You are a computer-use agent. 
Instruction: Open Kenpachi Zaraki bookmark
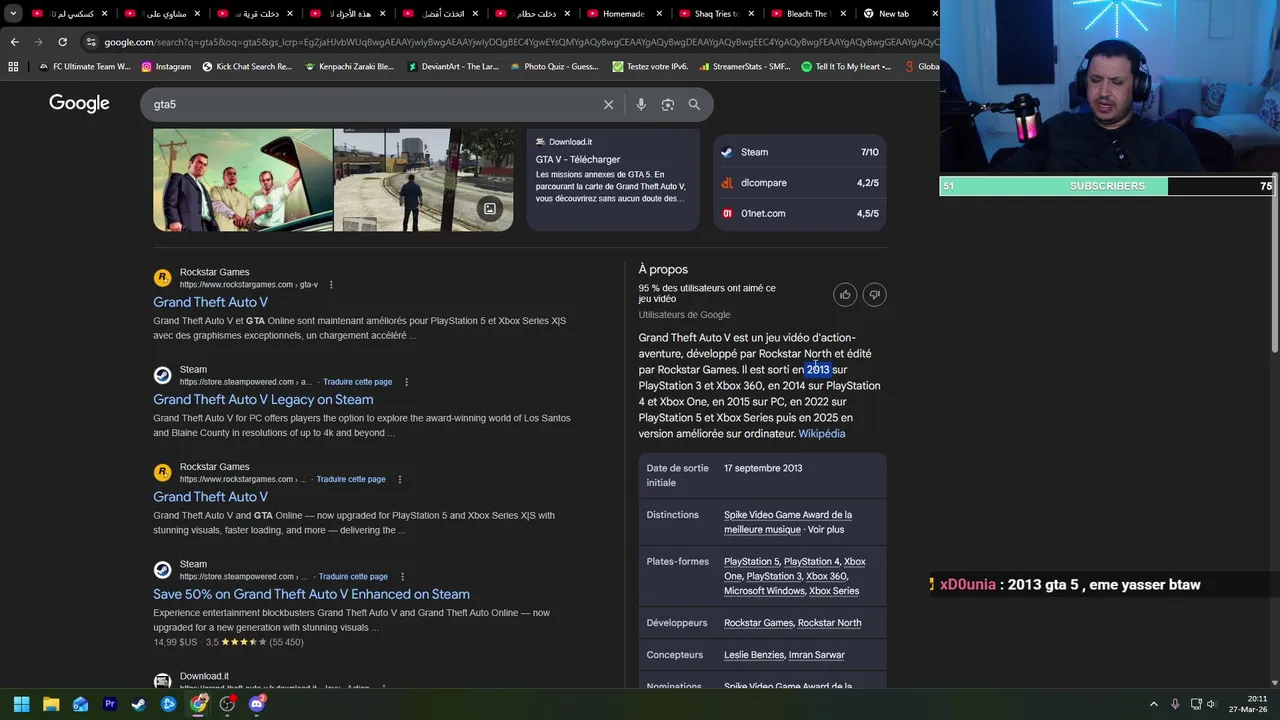tap(349, 66)
